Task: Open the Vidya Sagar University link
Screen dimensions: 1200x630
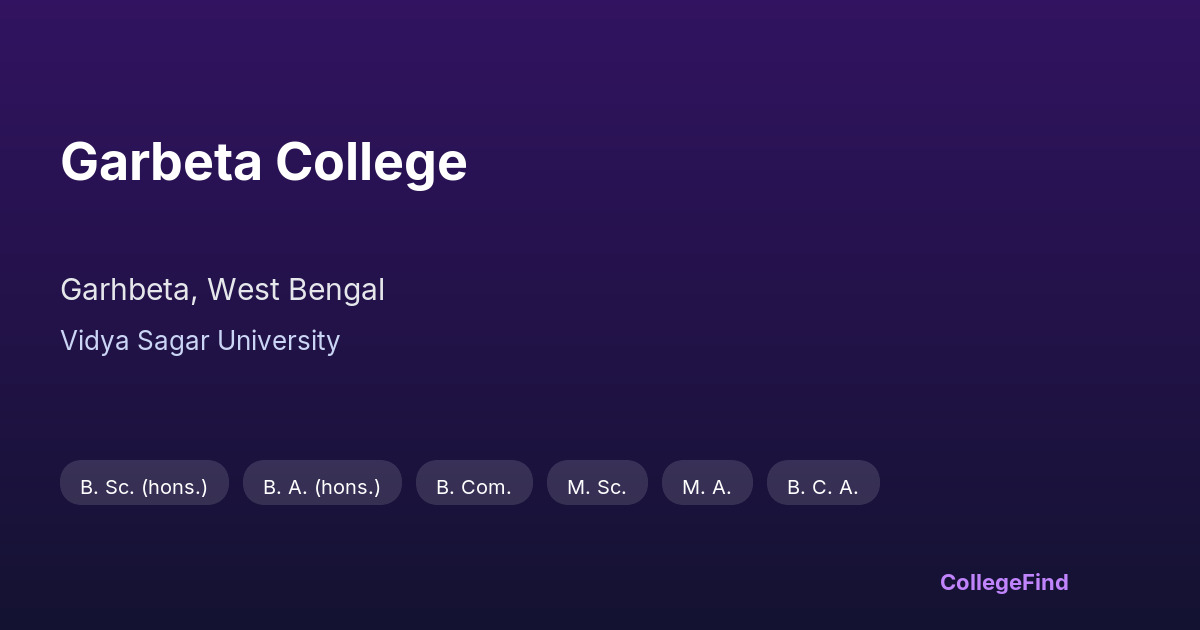Action: pos(200,341)
